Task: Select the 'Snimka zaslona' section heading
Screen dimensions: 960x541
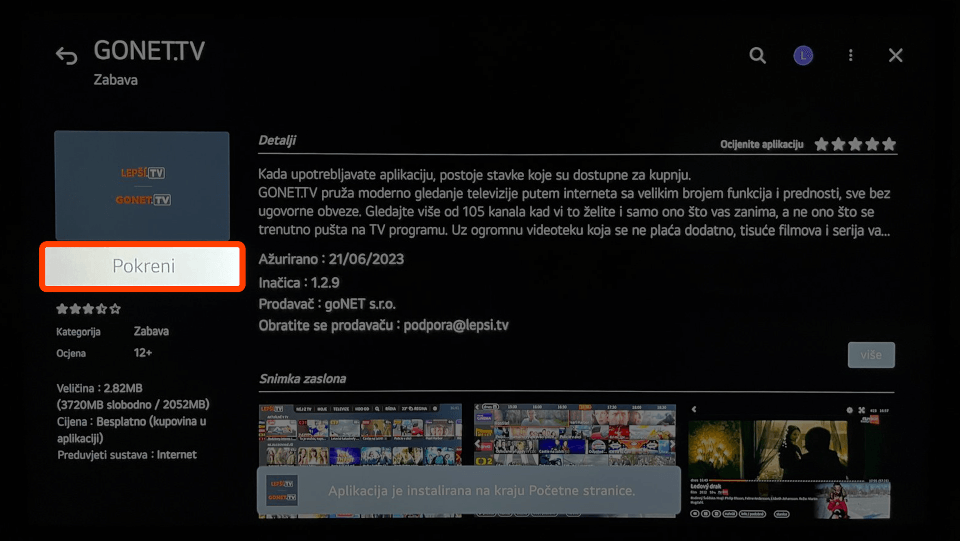Action: 302,379
